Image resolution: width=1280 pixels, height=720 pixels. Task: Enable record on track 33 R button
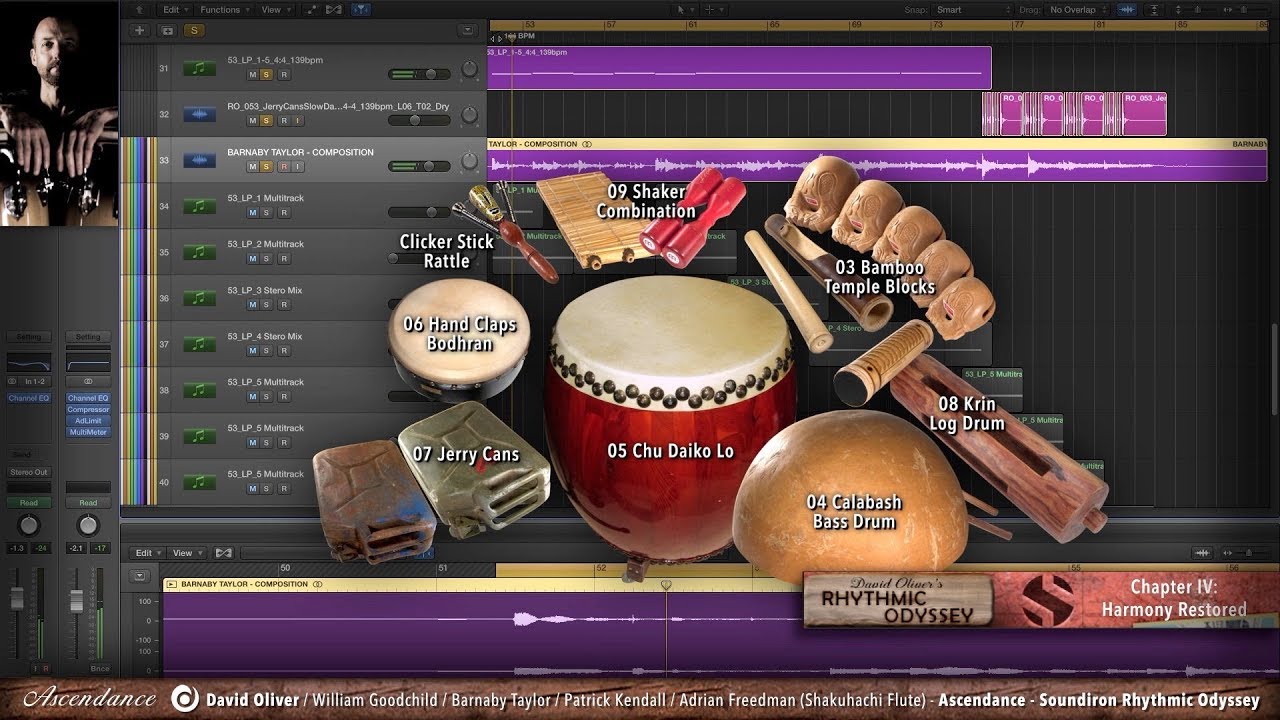coord(283,167)
